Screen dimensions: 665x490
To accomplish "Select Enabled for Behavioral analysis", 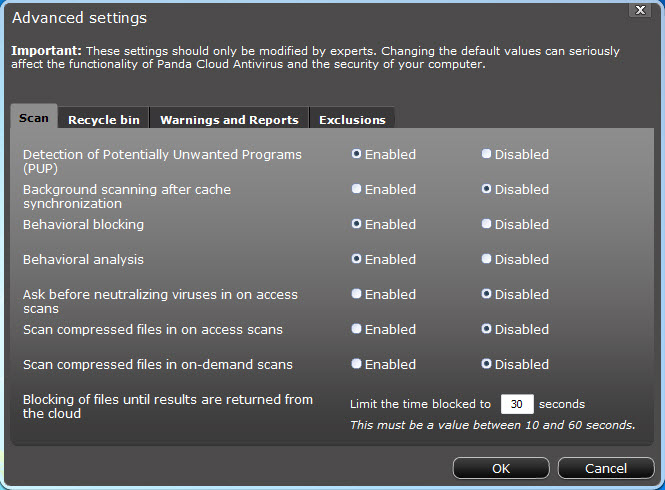I will [356, 259].
